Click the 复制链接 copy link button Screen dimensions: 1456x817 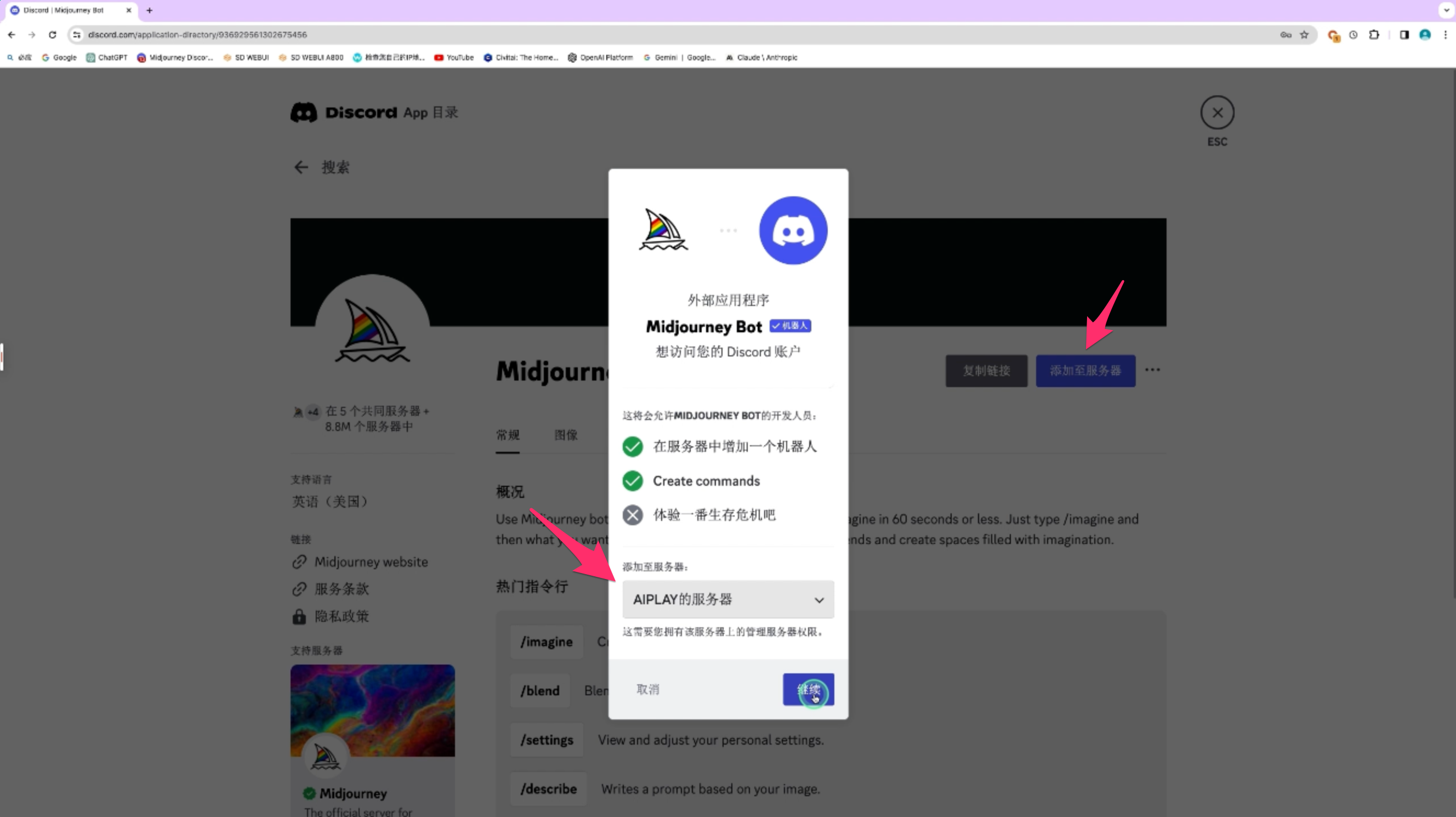pos(986,371)
